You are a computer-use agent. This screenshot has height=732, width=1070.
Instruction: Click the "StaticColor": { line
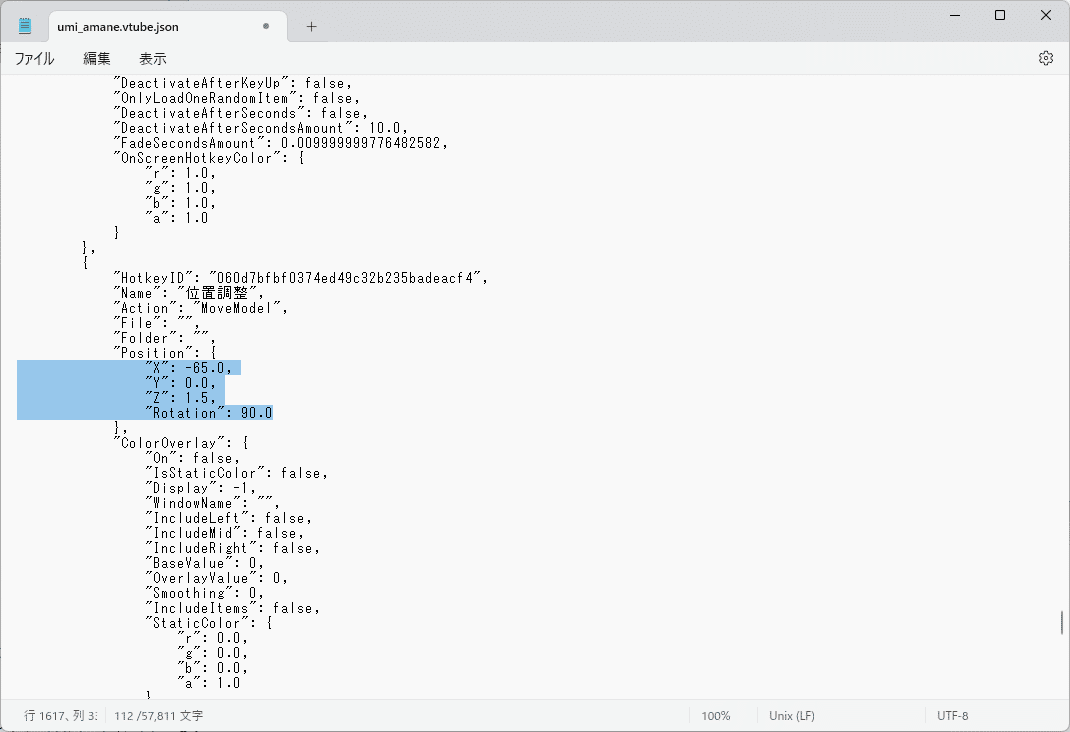click(x=208, y=623)
